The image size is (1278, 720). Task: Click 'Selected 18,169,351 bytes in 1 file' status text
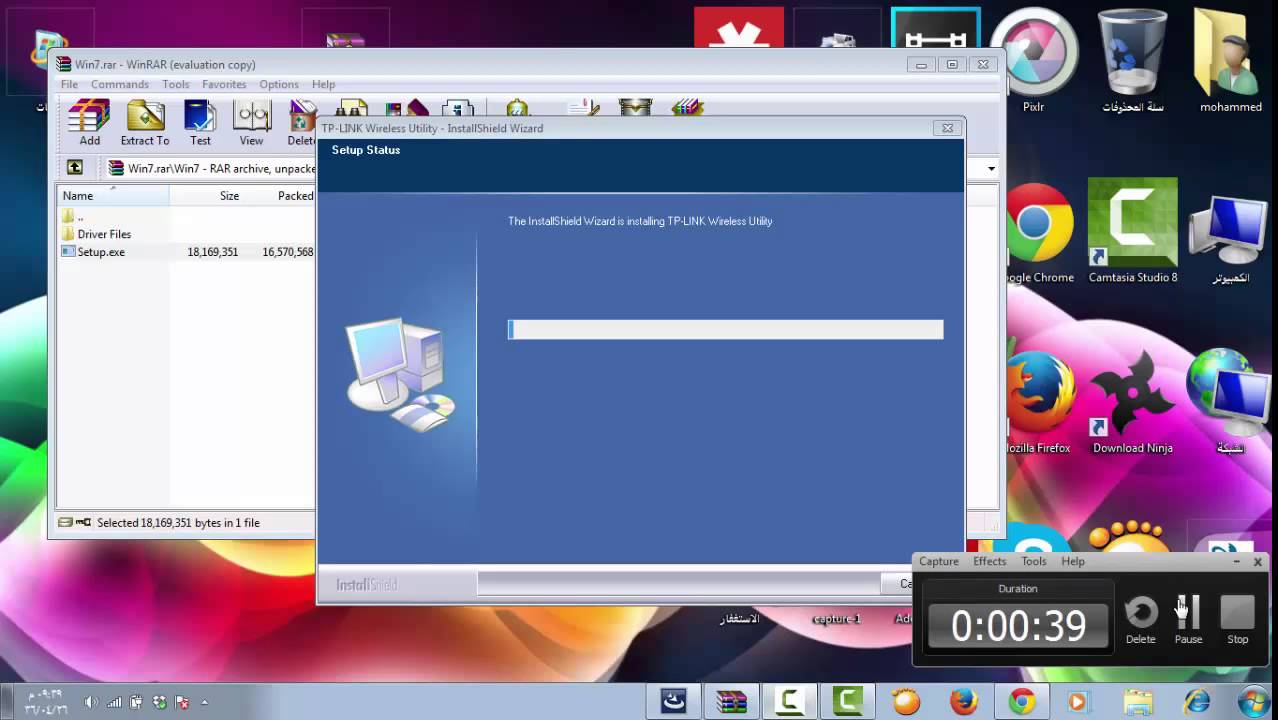point(178,522)
